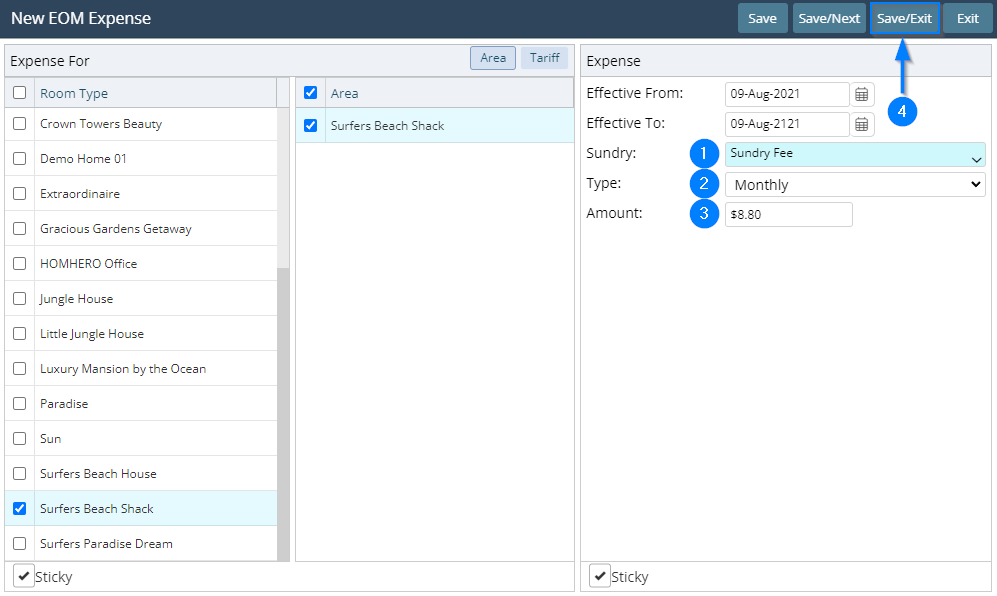
Task: Uncheck the Surfers Beach Shack room type
Action: click(x=19, y=509)
